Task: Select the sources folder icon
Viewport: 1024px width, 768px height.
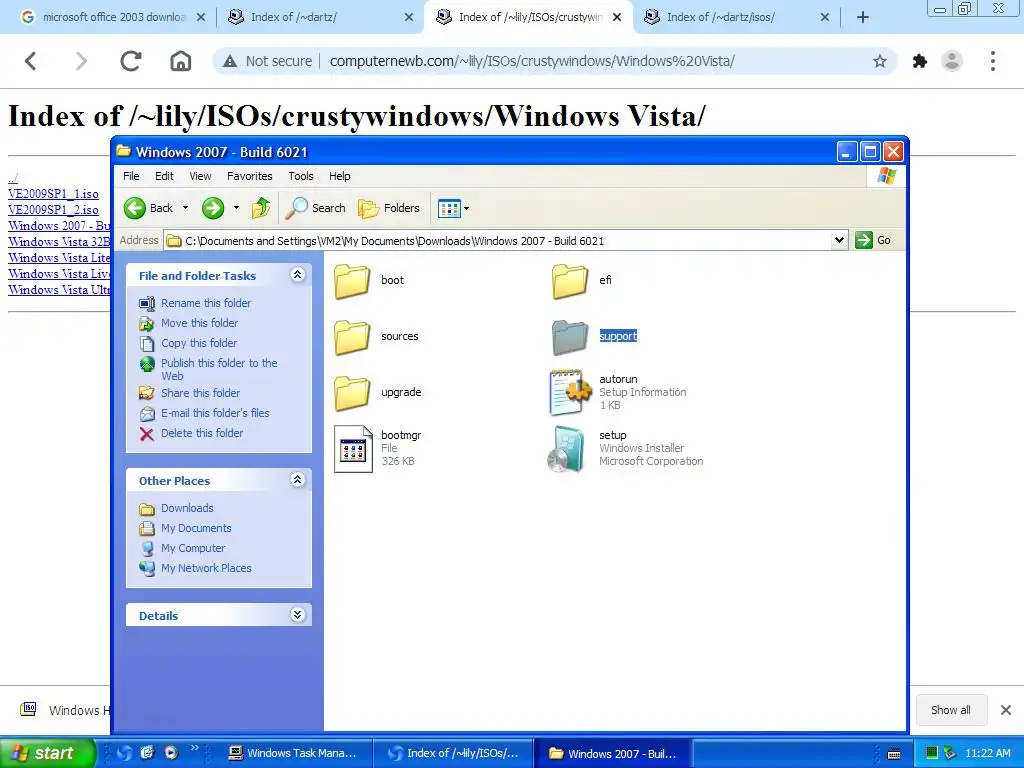Action: point(353,337)
